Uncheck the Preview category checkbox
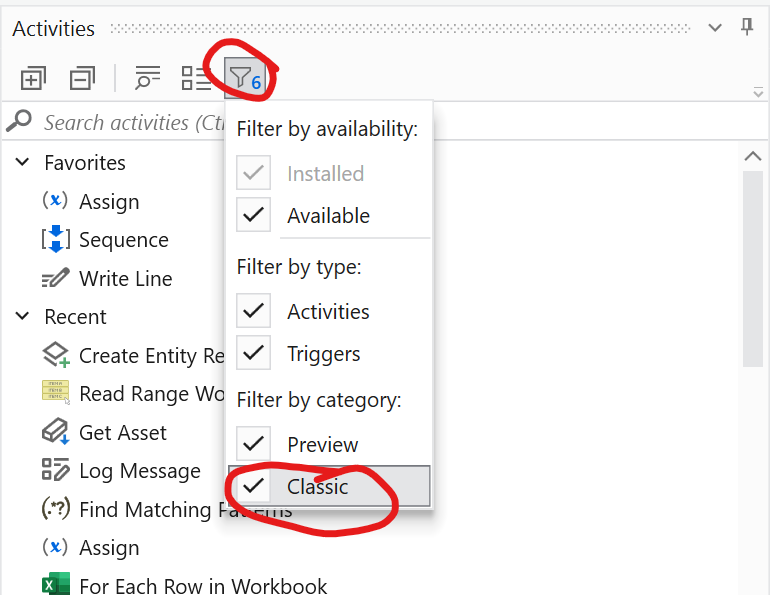 (x=253, y=444)
